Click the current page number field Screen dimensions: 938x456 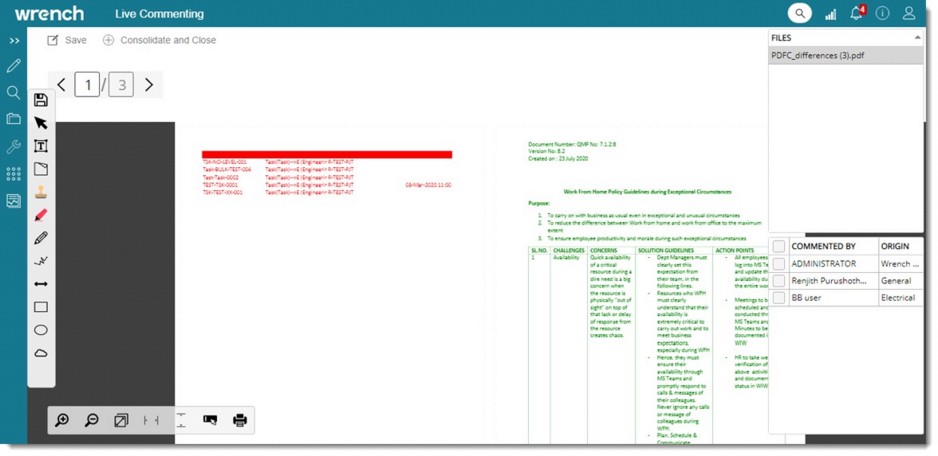pos(87,85)
